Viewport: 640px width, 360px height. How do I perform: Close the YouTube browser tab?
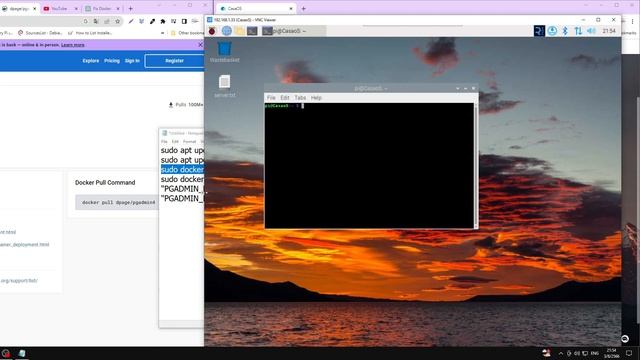(76, 8)
